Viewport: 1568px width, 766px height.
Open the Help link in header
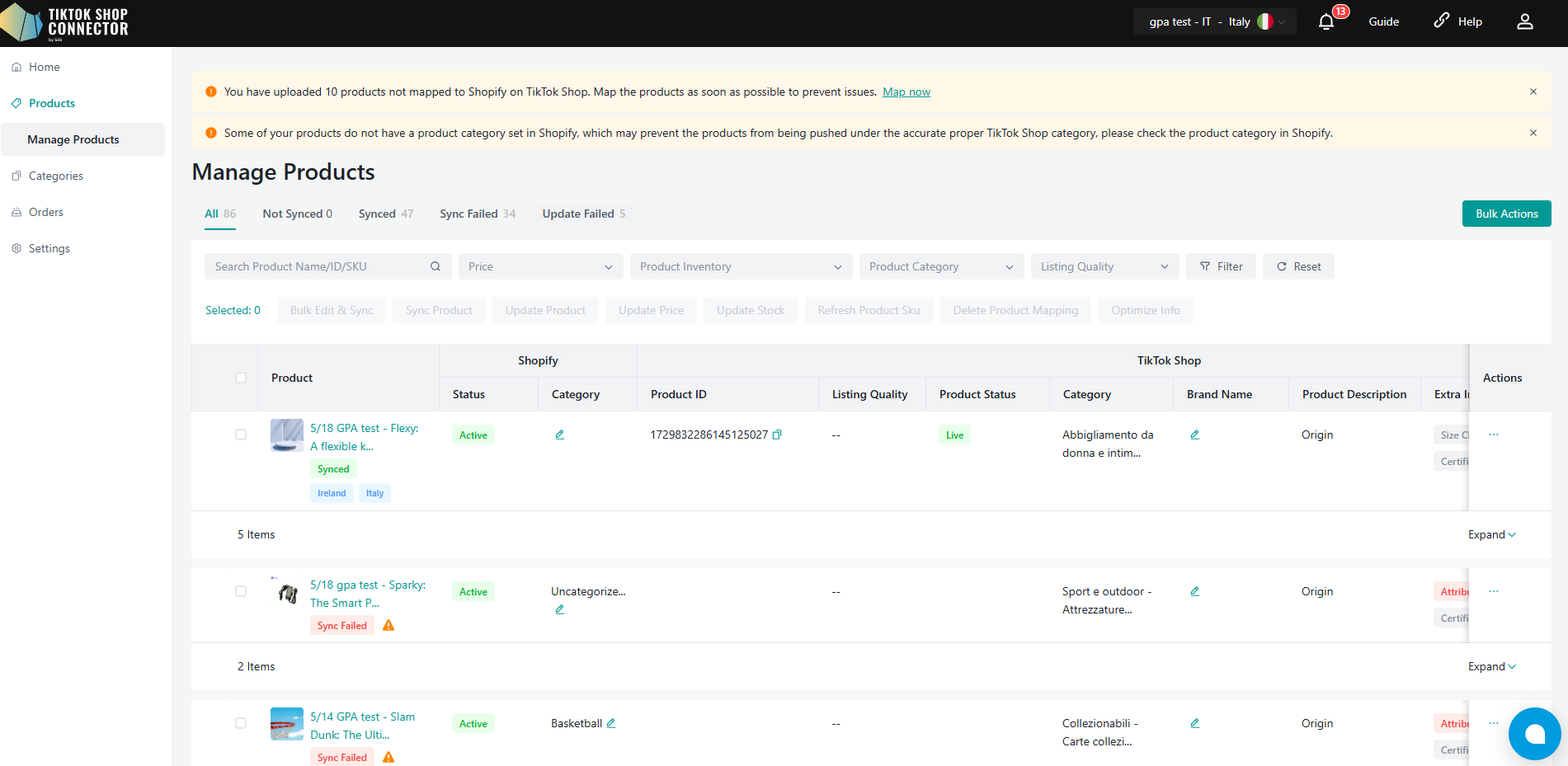click(1457, 21)
